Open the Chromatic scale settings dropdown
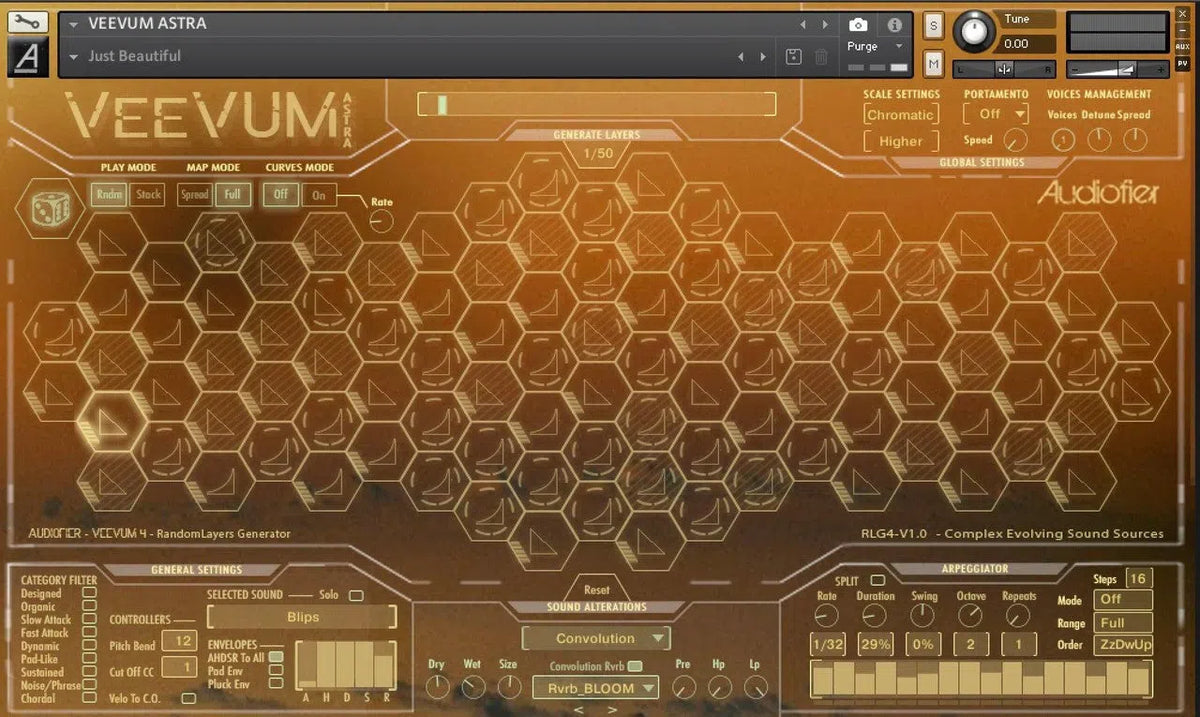1200x717 pixels. tap(900, 114)
